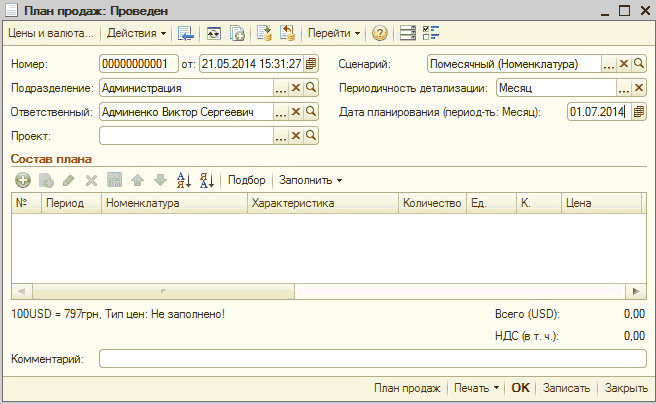The width and height of the screenshot is (656, 404).
Task: Open calendar icon next to document date
Action: [311, 64]
